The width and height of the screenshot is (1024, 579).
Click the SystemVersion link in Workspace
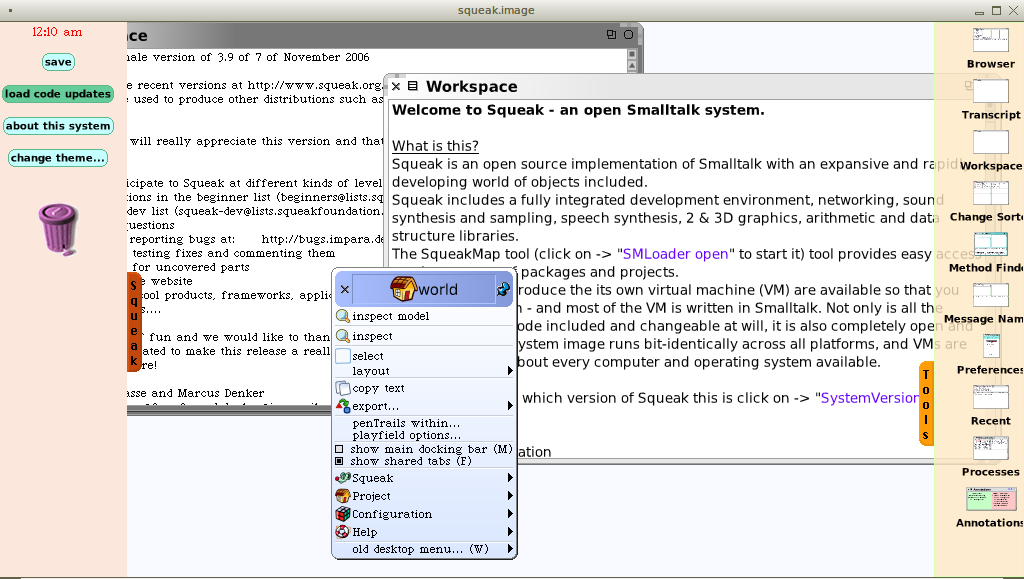pos(870,398)
